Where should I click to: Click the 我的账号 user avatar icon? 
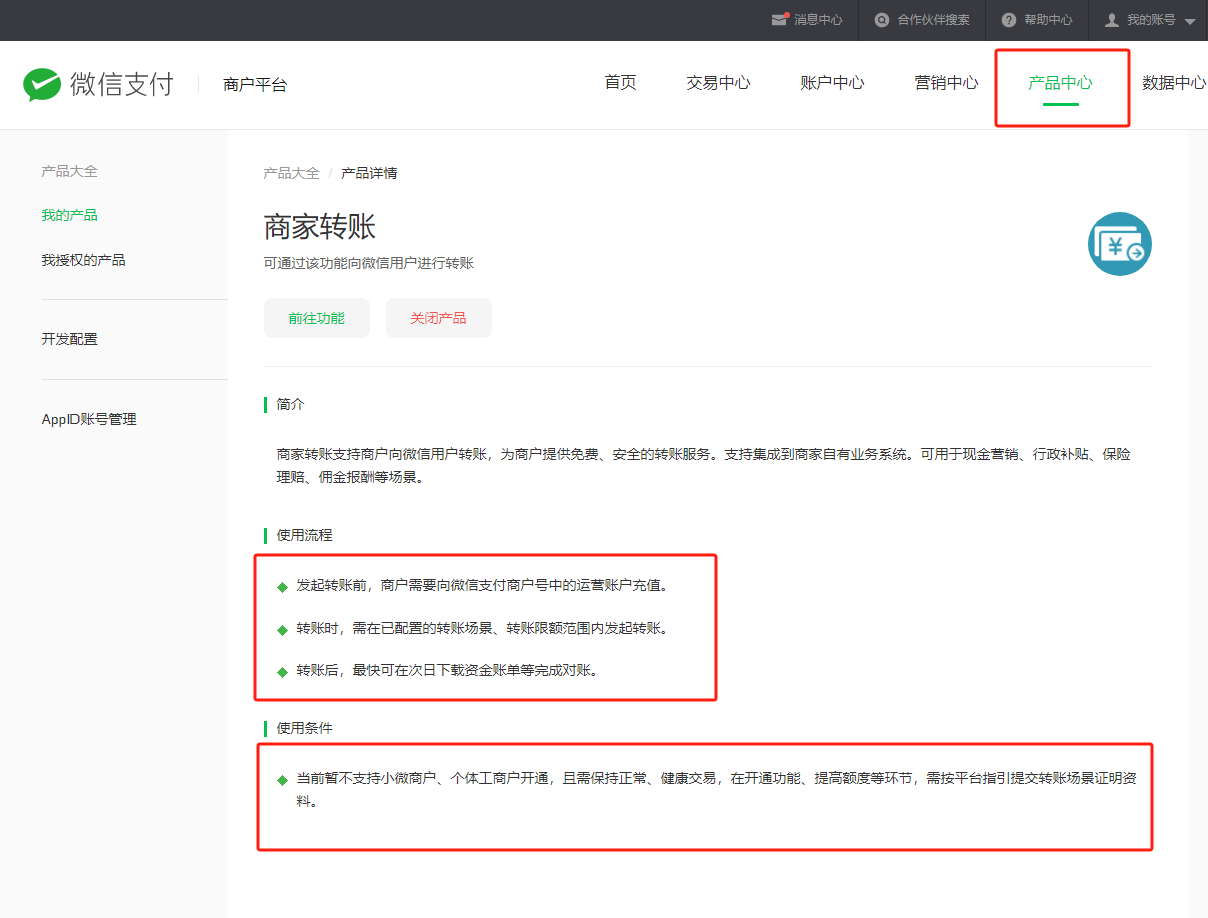(x=1112, y=20)
